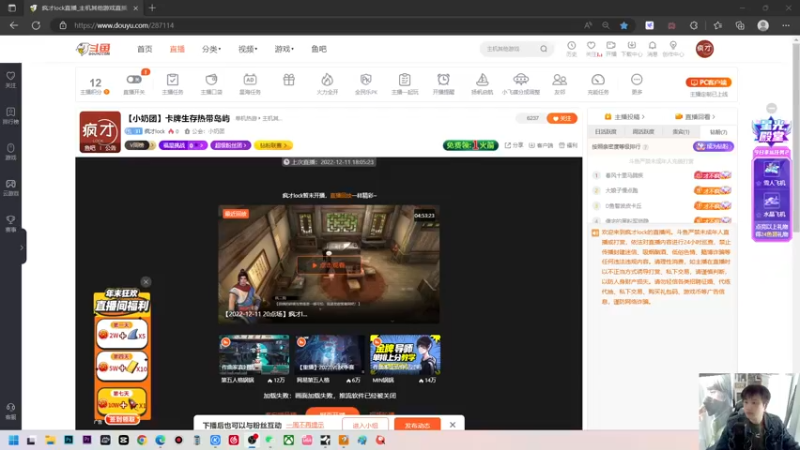Open the 直播回看 link
This screenshot has height=450, width=800.
point(695,117)
